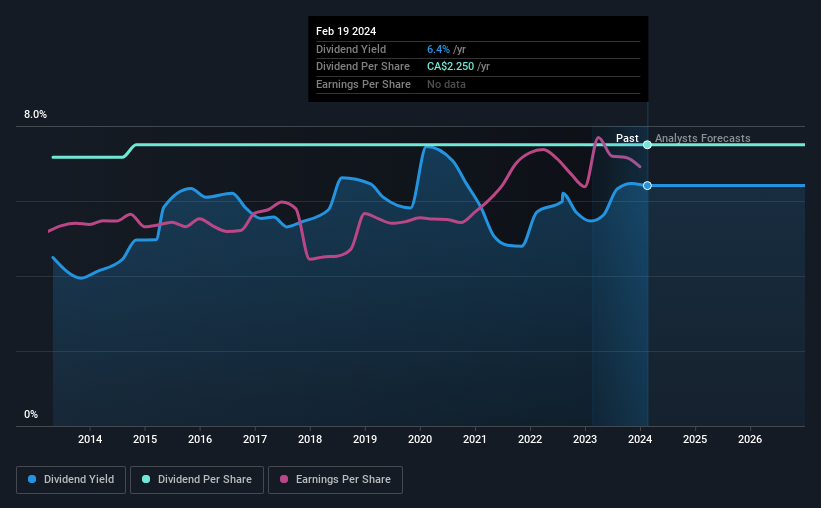Click the 2023 x-axis label

tap(585, 439)
